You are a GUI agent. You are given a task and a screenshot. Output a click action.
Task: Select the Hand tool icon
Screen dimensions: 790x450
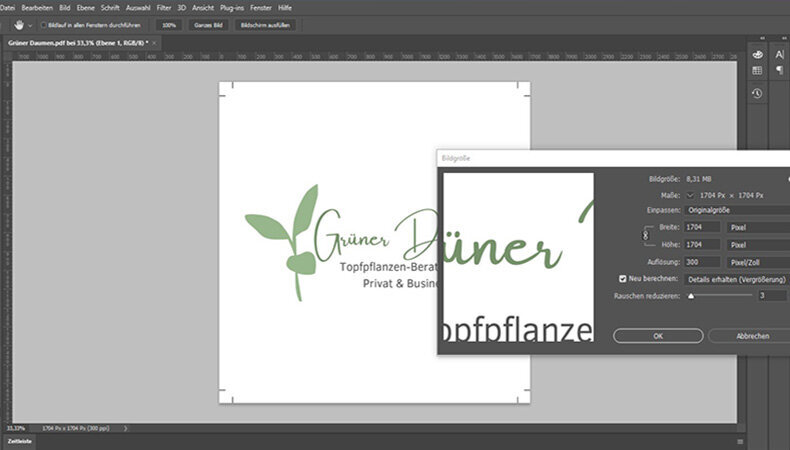click(x=18, y=24)
